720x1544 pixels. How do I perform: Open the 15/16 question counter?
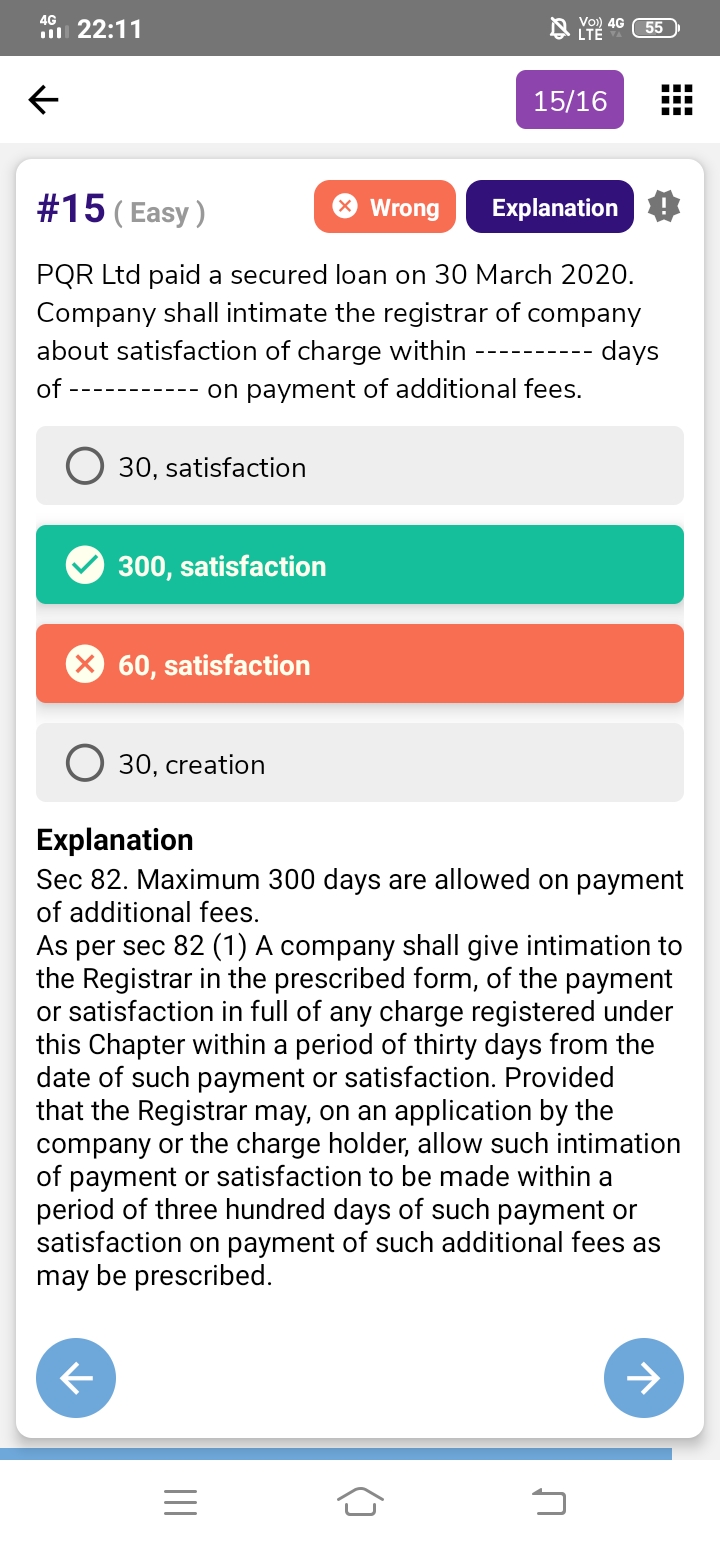point(570,100)
